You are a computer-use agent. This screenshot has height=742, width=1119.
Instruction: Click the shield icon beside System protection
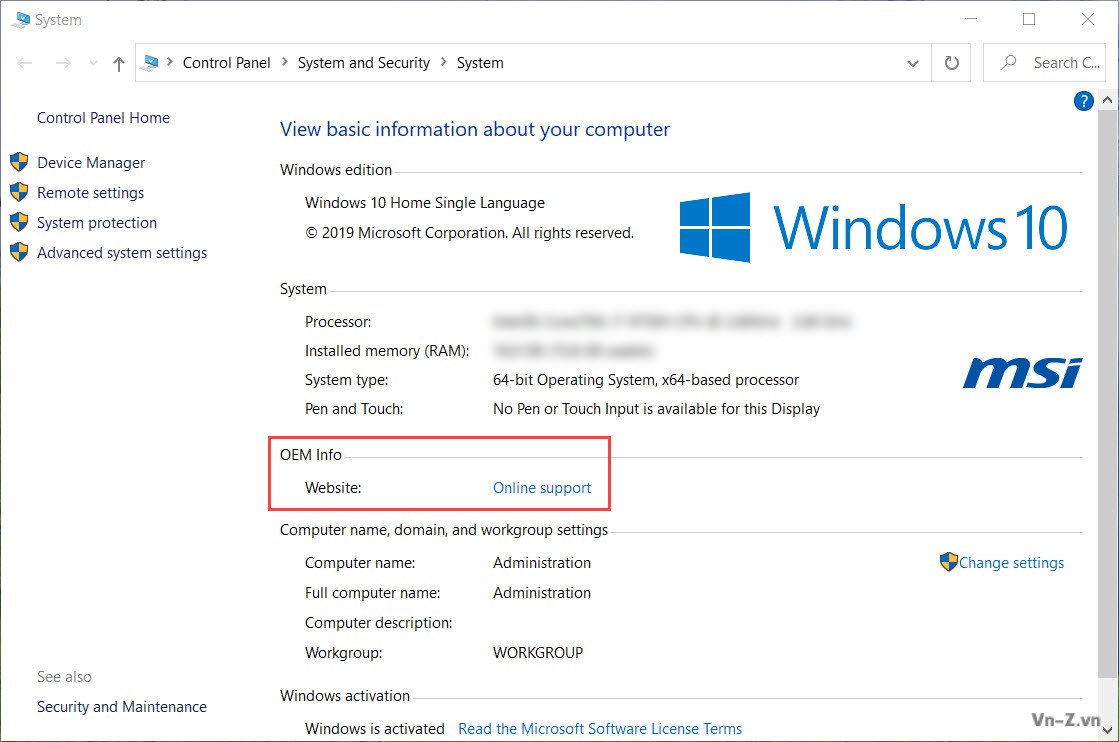(19, 222)
